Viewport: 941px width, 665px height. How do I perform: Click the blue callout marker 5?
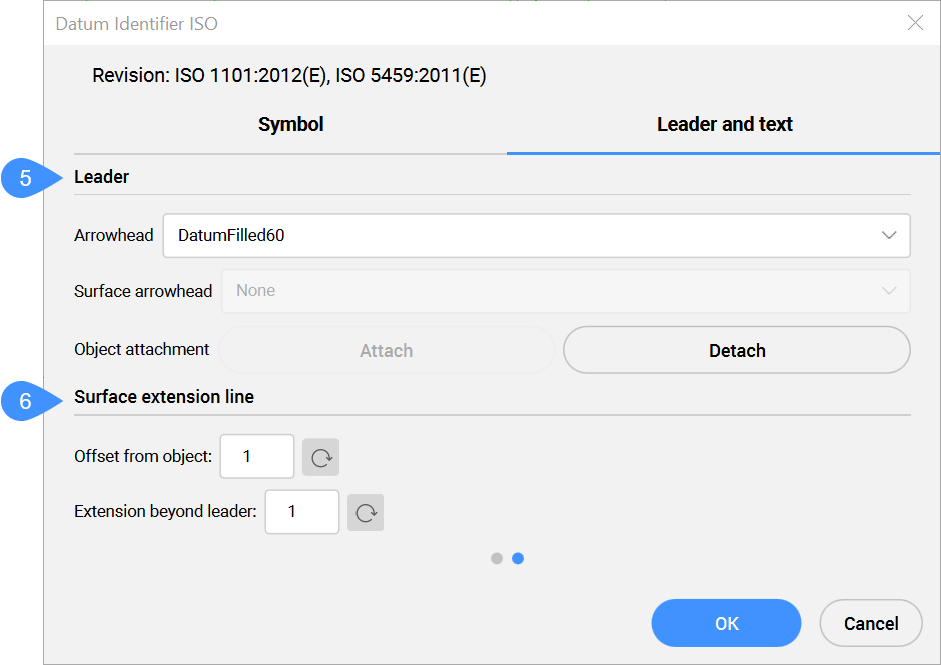click(x=26, y=179)
